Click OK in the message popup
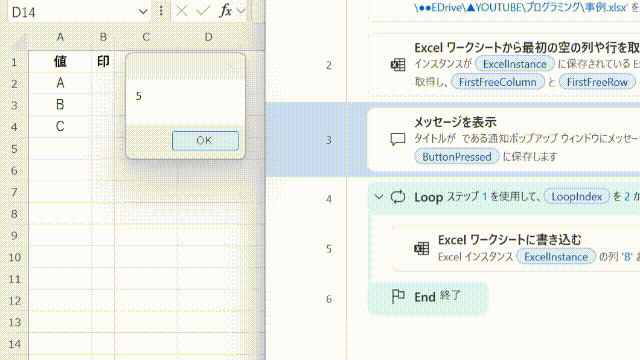This screenshot has width=640, height=360. point(205,140)
